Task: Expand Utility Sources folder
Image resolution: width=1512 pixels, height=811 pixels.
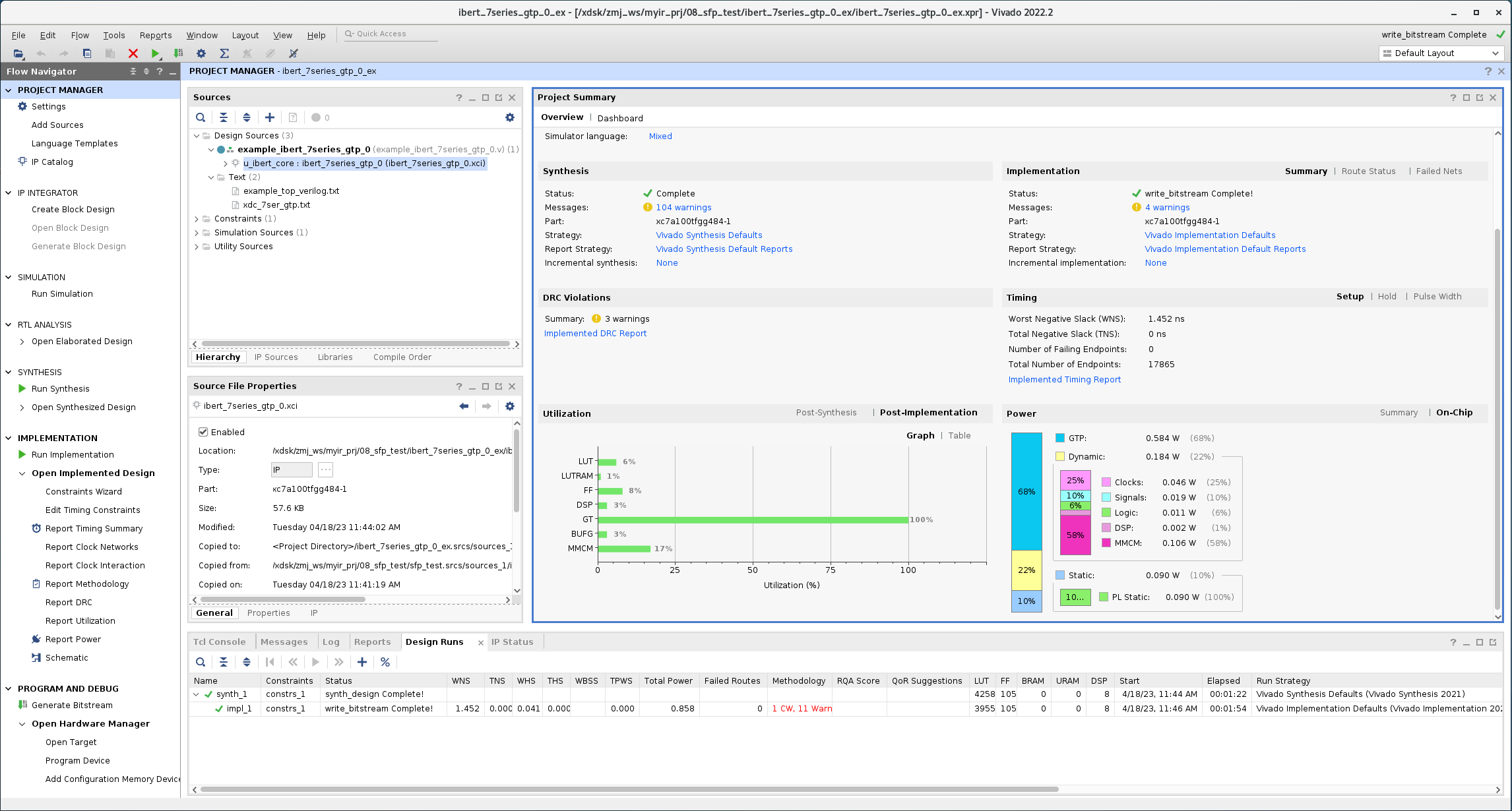Action: pos(197,247)
